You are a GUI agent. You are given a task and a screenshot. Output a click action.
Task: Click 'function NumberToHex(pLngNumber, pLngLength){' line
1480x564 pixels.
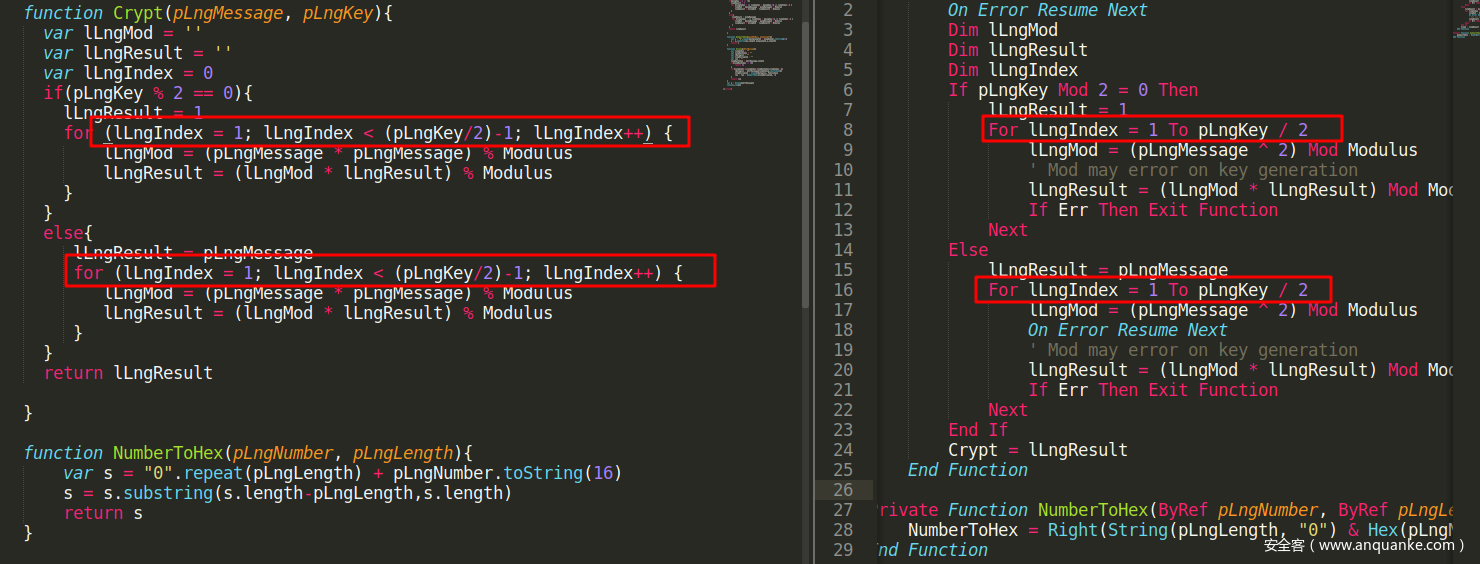(x=248, y=453)
